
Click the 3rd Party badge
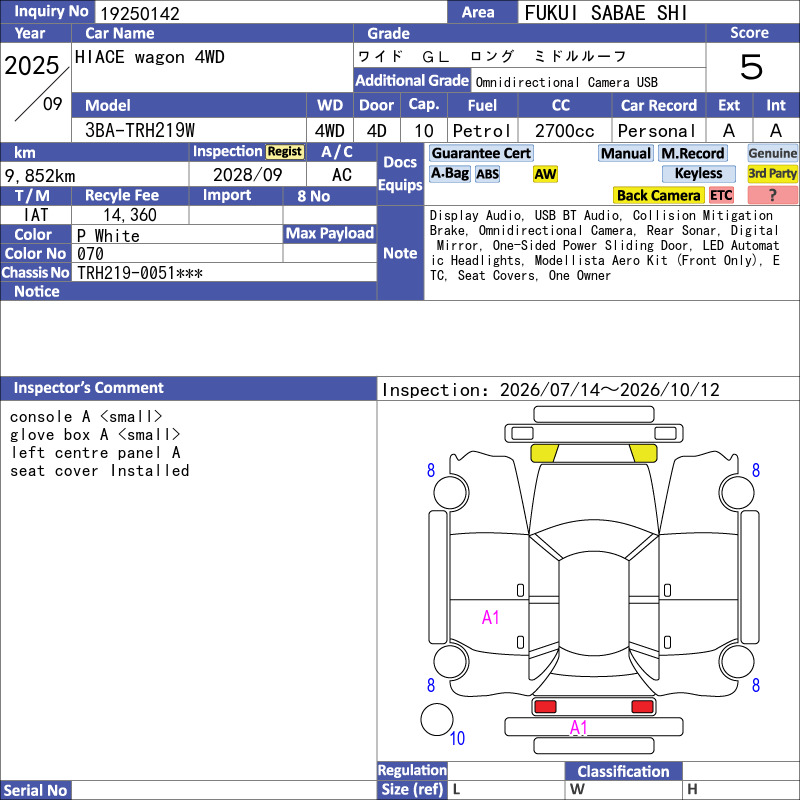772,173
